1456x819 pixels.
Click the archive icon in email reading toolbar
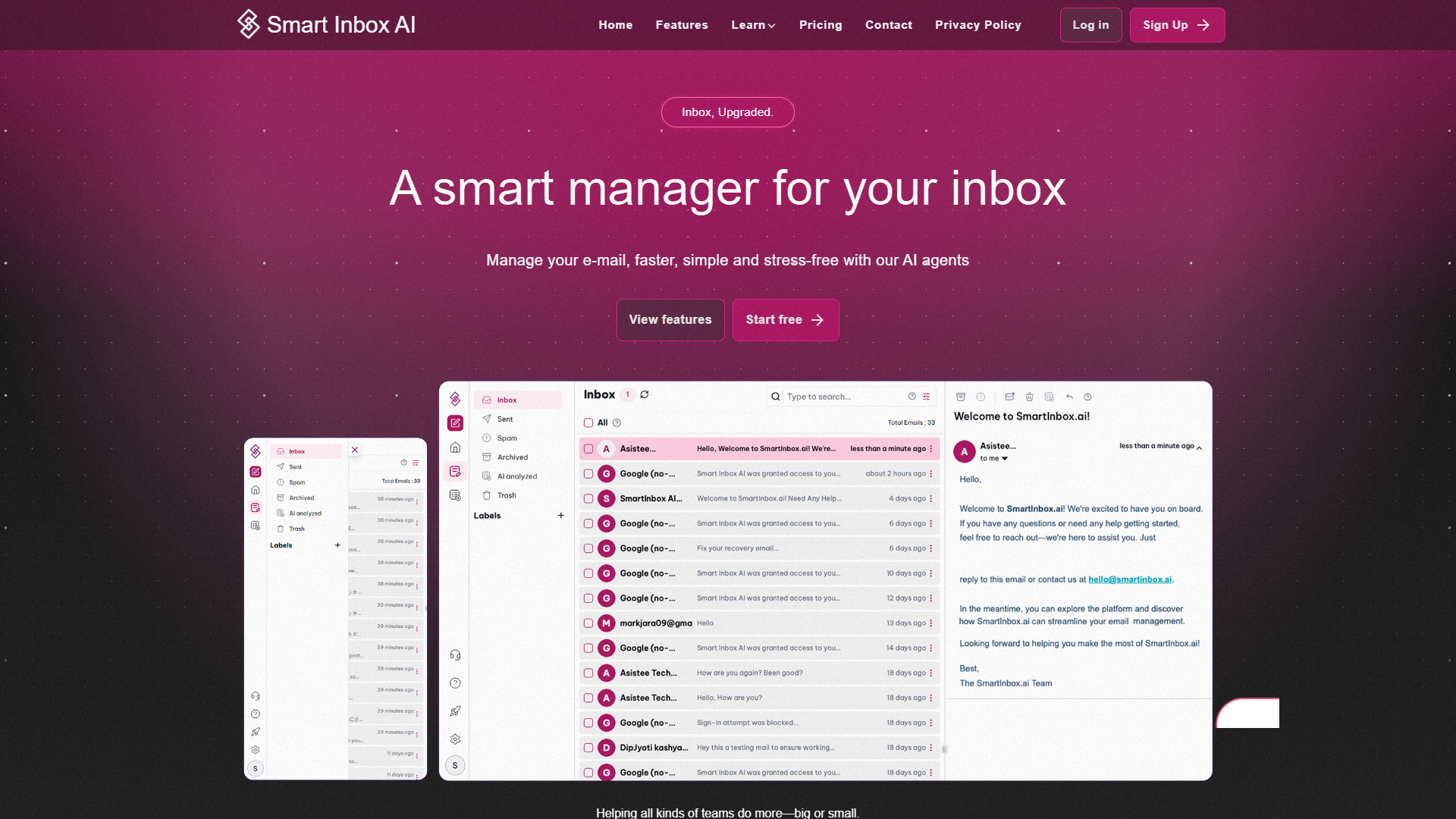(961, 397)
